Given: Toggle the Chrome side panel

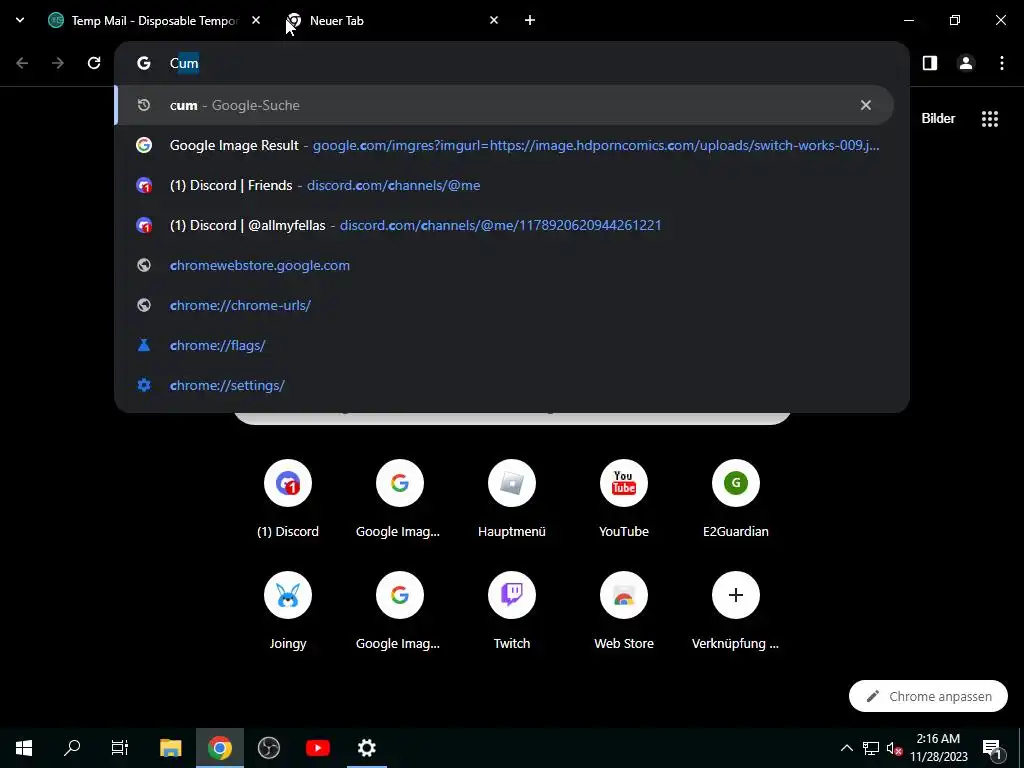Looking at the screenshot, I should [930, 63].
